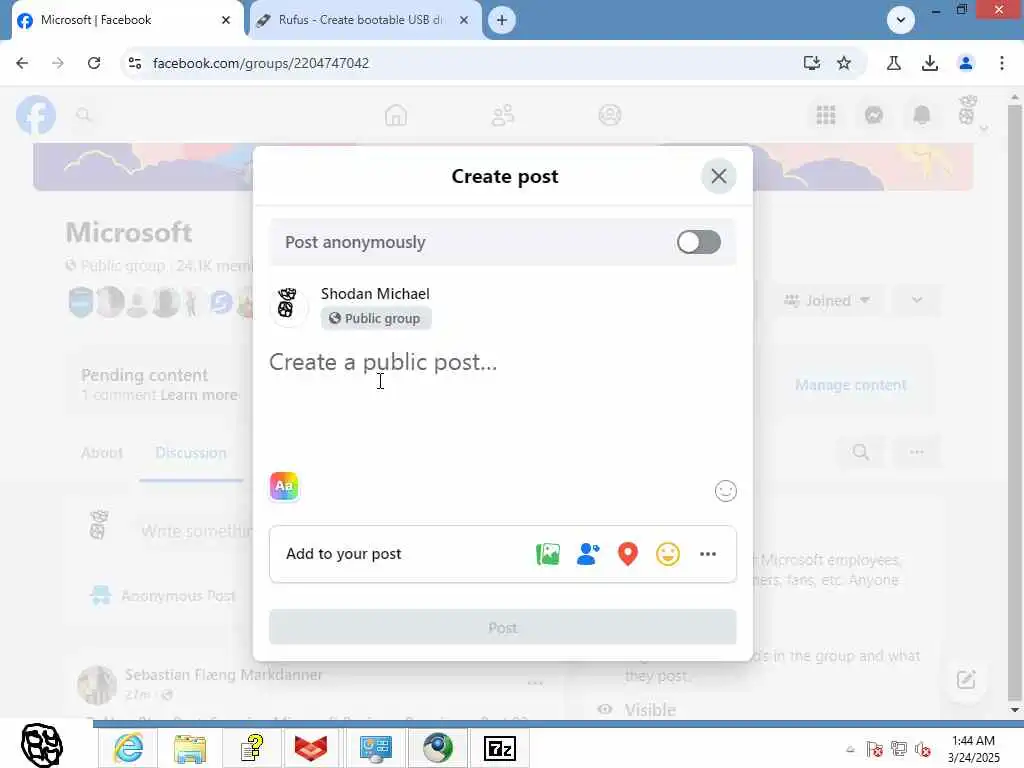This screenshot has width=1024, height=768.
Task: Search within the group magnifier
Action: (x=860, y=452)
